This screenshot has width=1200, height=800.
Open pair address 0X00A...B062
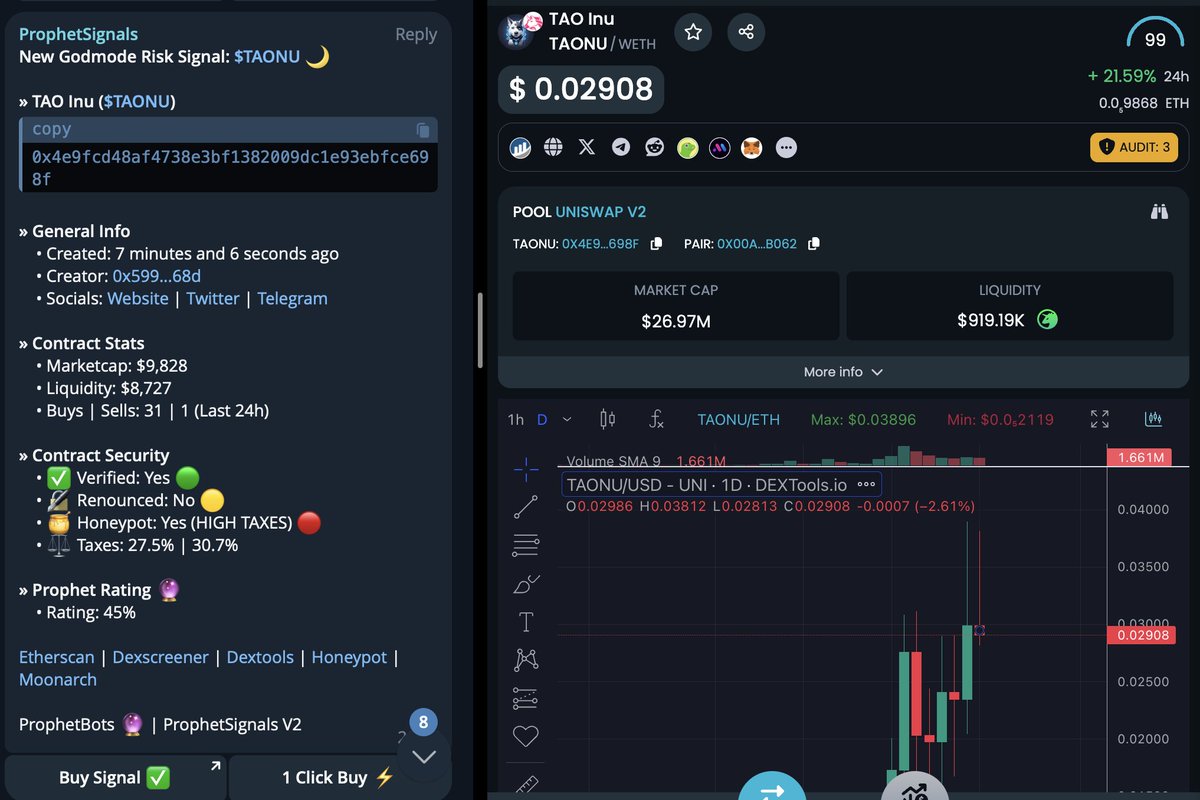757,244
